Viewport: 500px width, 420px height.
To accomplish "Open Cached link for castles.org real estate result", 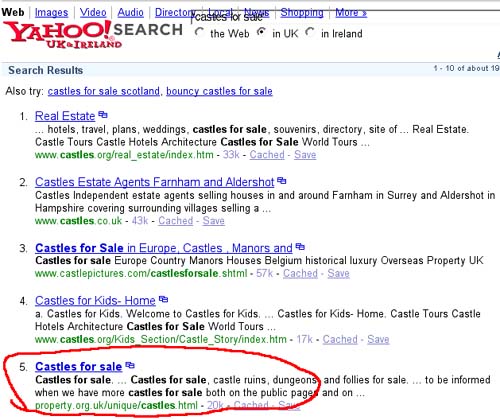I will click(267, 155).
